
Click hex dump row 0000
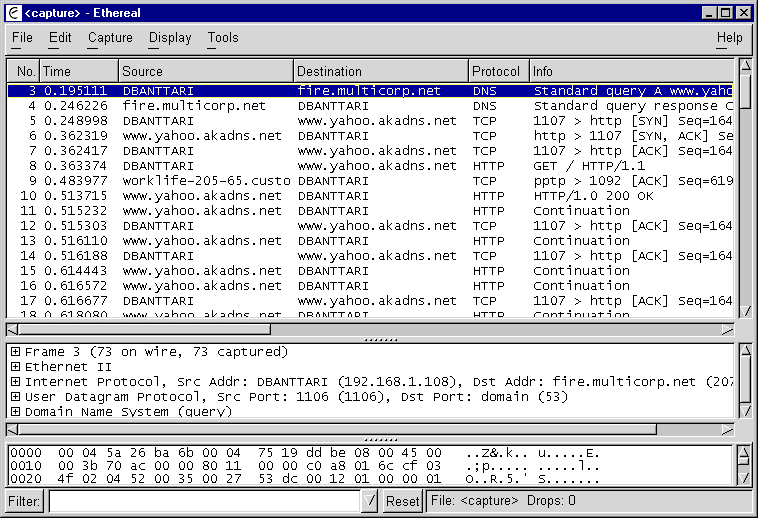[305, 453]
